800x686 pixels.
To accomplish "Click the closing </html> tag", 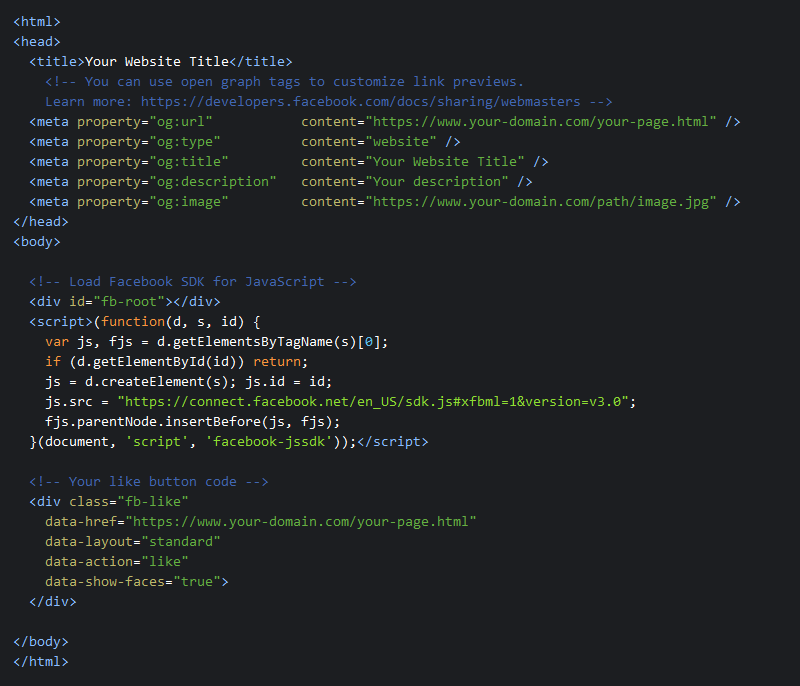I will point(41,662).
